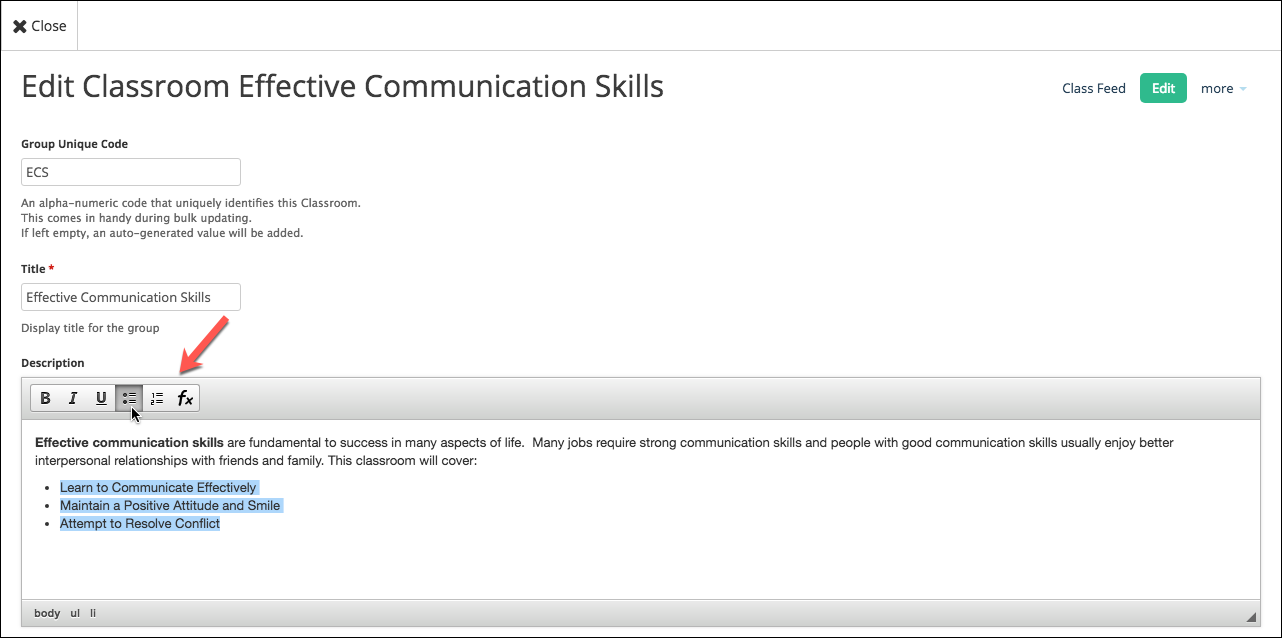This screenshot has height=638, width=1282.
Task: Select the ul element path item
Action: (75, 613)
